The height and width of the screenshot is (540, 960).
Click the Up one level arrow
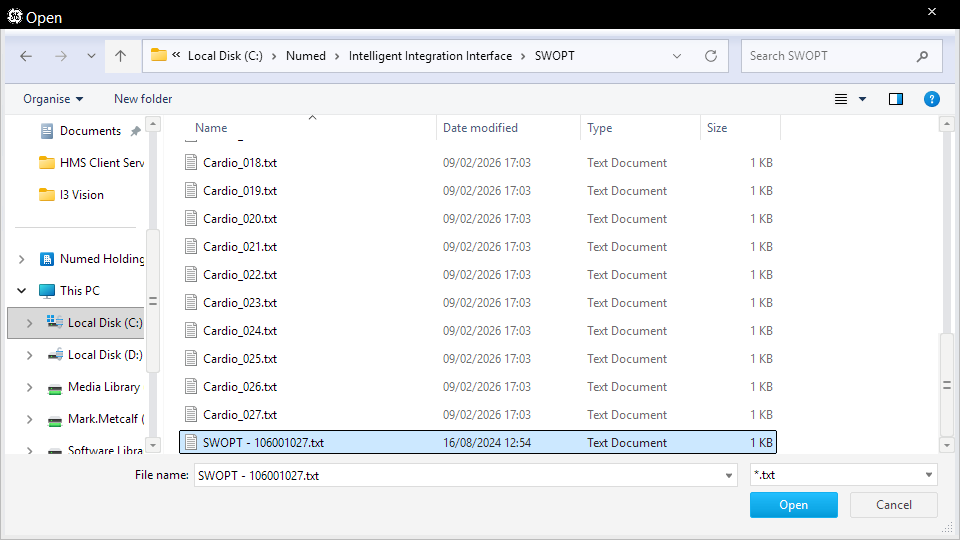pos(120,56)
